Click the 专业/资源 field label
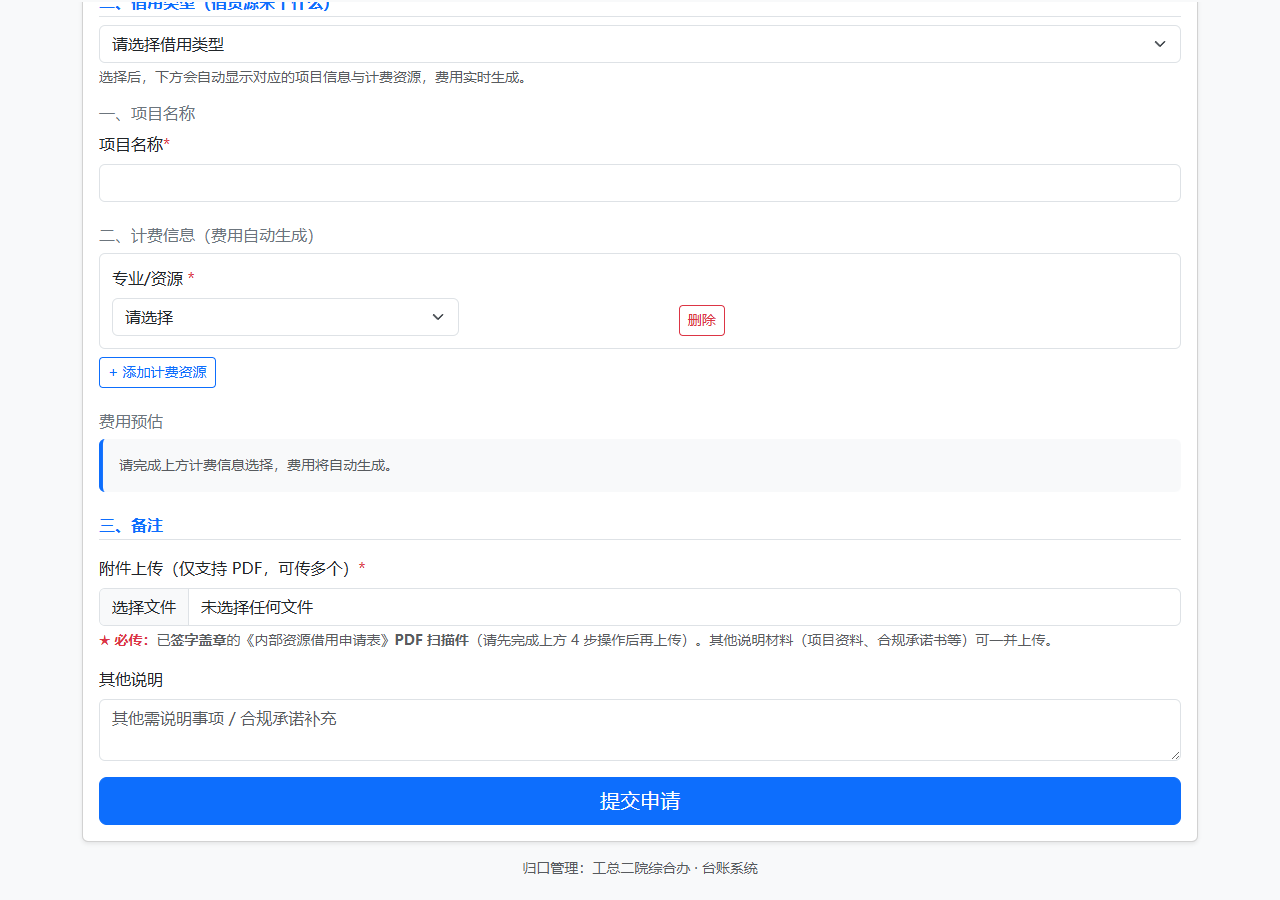Viewport: 1280px width, 900px height. click(153, 279)
